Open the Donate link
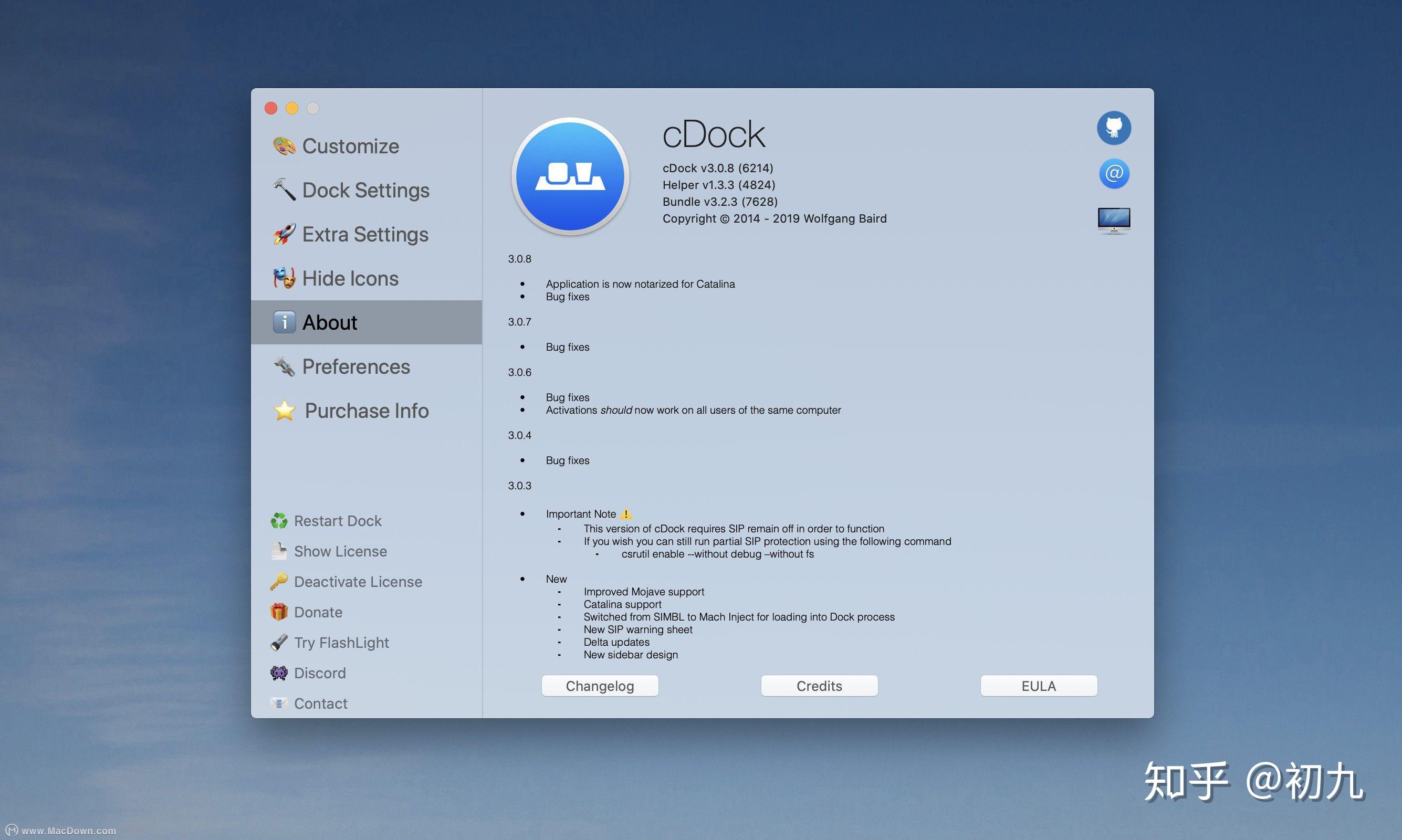Viewport: 1402px width, 840px height. pos(318,612)
